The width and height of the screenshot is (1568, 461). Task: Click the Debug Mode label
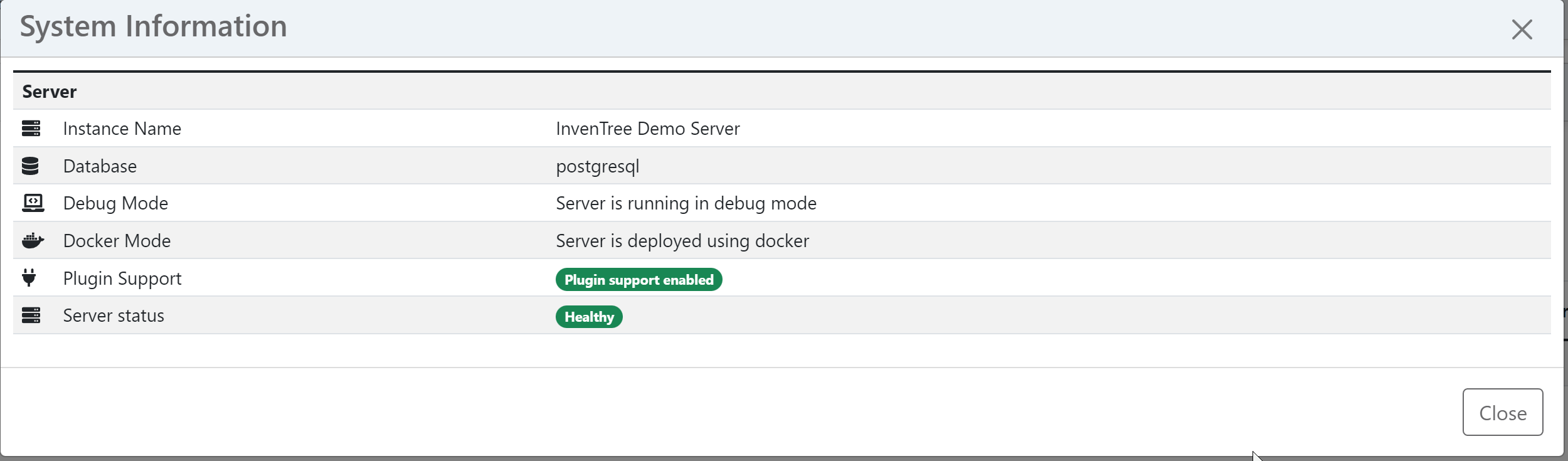coord(115,204)
